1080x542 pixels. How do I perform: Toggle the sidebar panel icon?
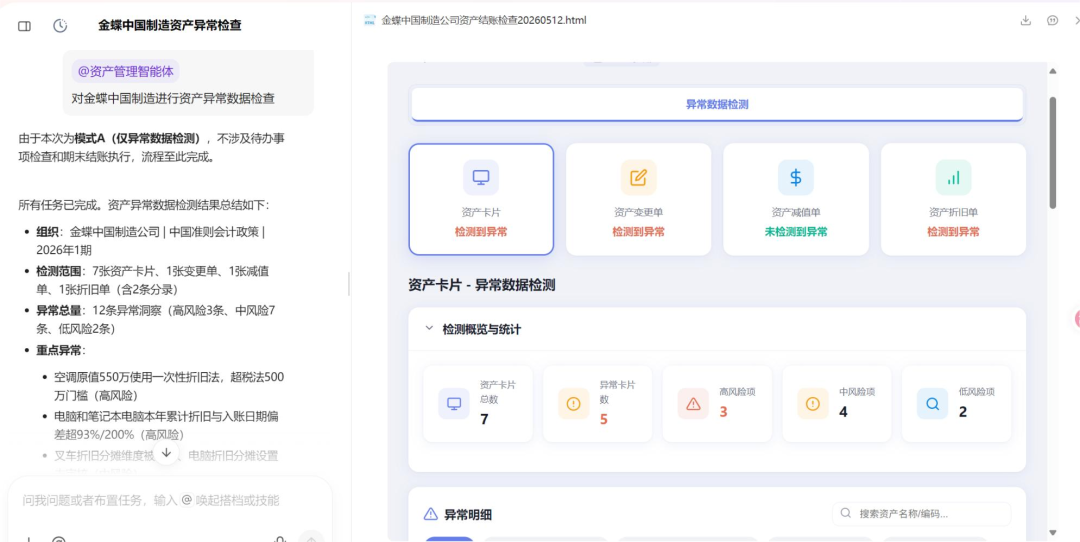point(24,26)
